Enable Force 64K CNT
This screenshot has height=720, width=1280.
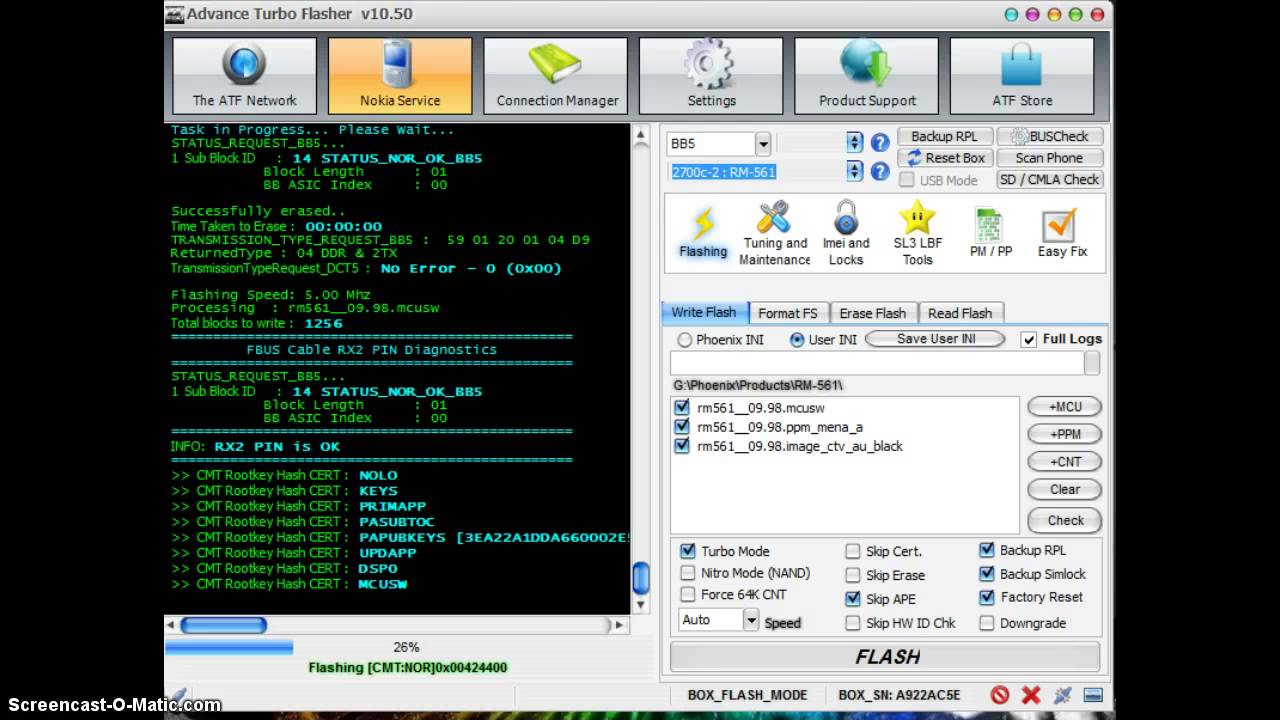tap(687, 594)
